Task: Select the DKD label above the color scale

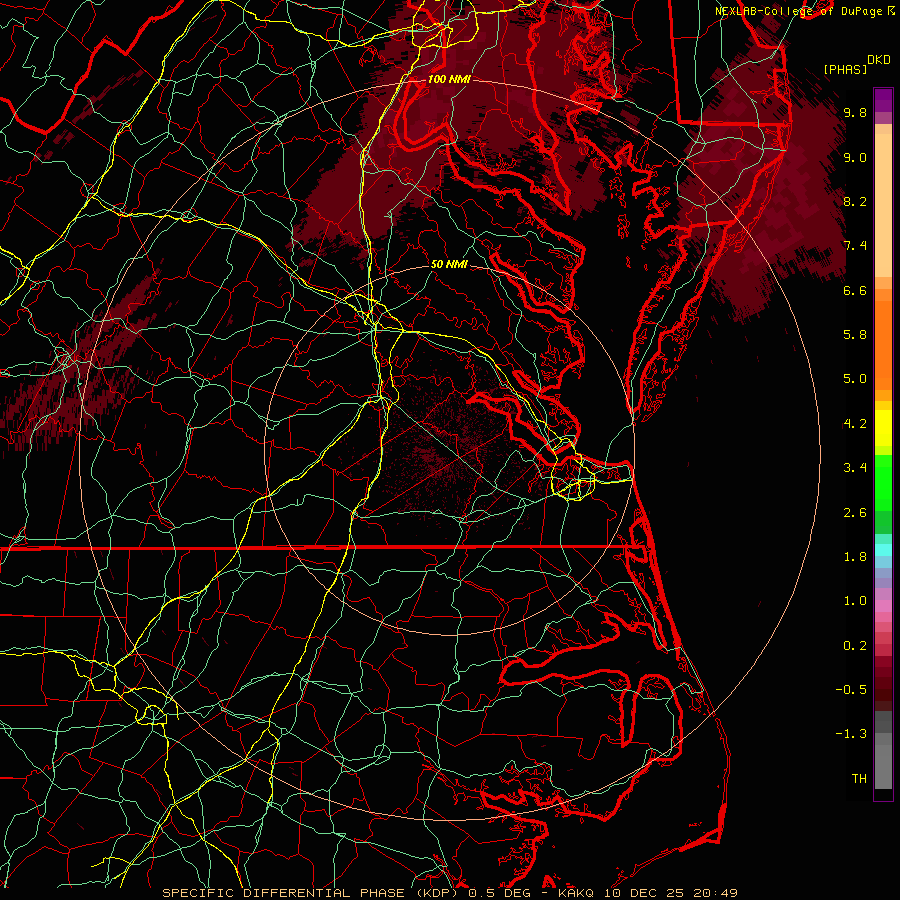Action: pos(878,60)
